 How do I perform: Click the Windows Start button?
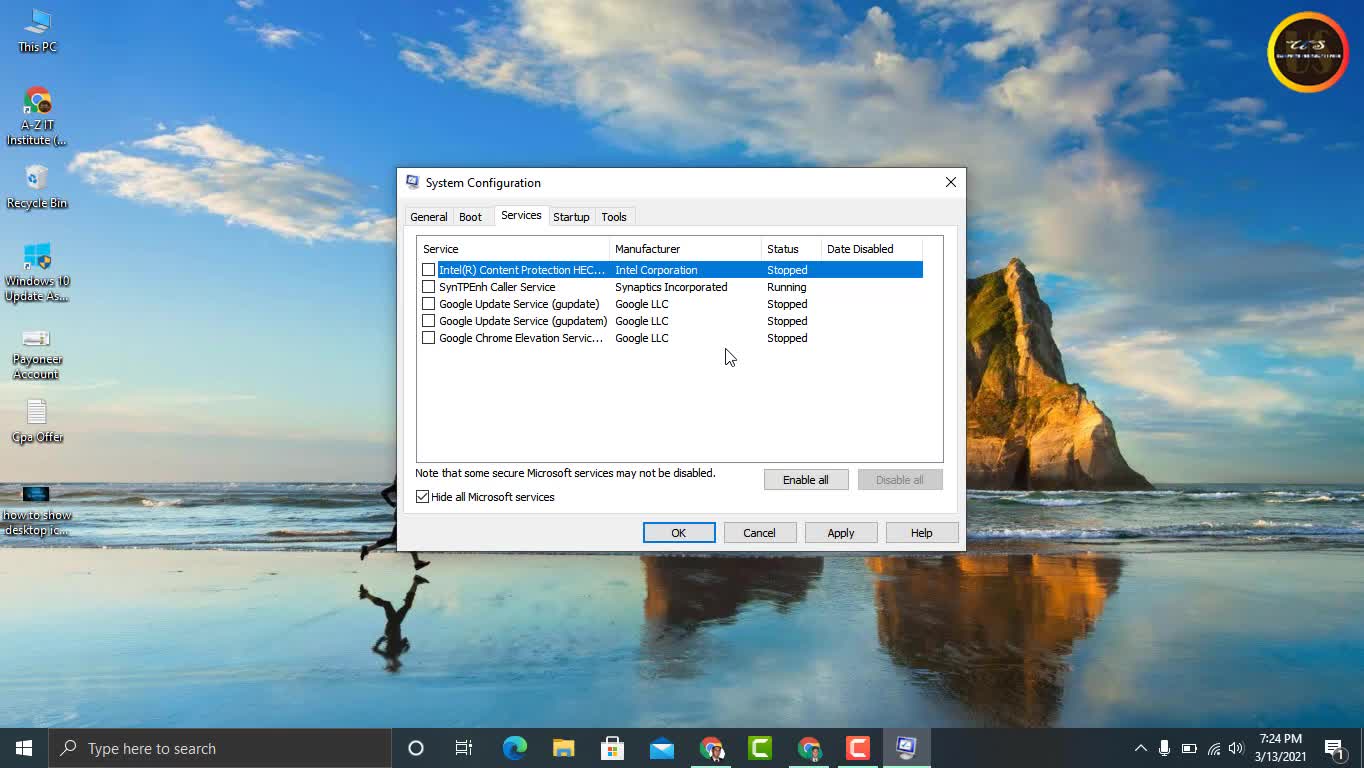tap(24, 748)
